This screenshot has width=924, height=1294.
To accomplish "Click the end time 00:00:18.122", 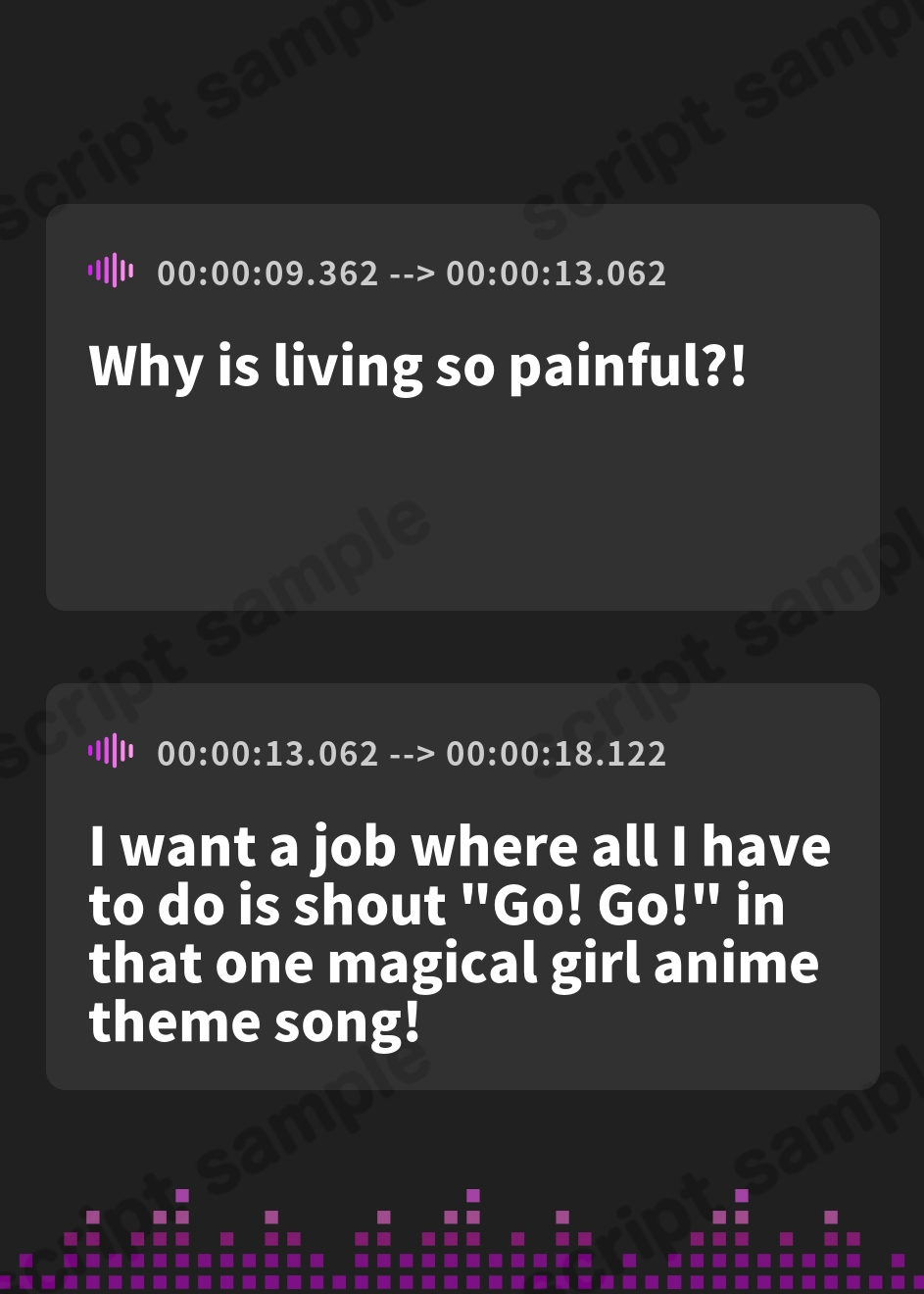I will coord(557,753).
